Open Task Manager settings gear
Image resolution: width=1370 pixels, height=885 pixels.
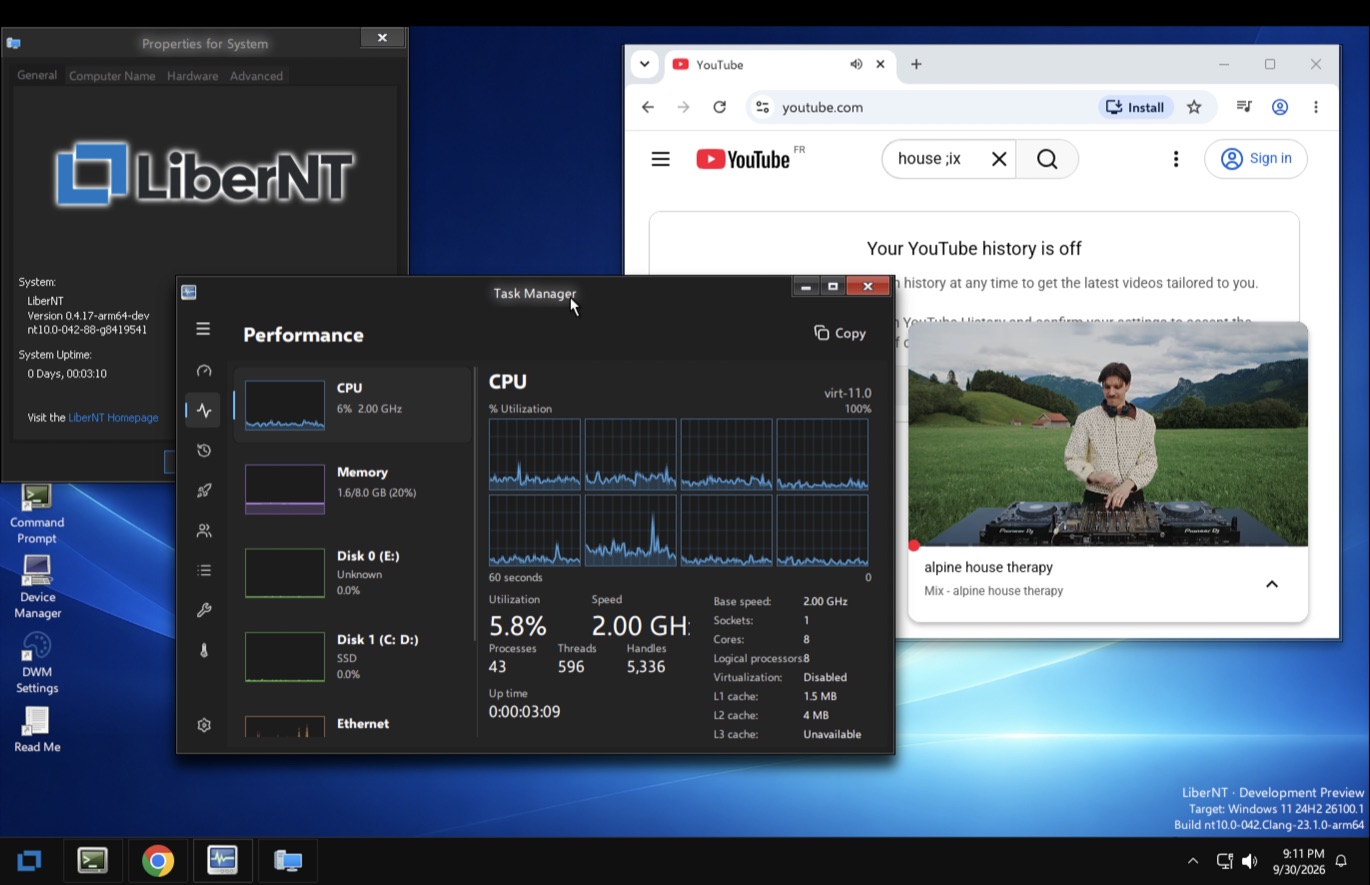204,725
